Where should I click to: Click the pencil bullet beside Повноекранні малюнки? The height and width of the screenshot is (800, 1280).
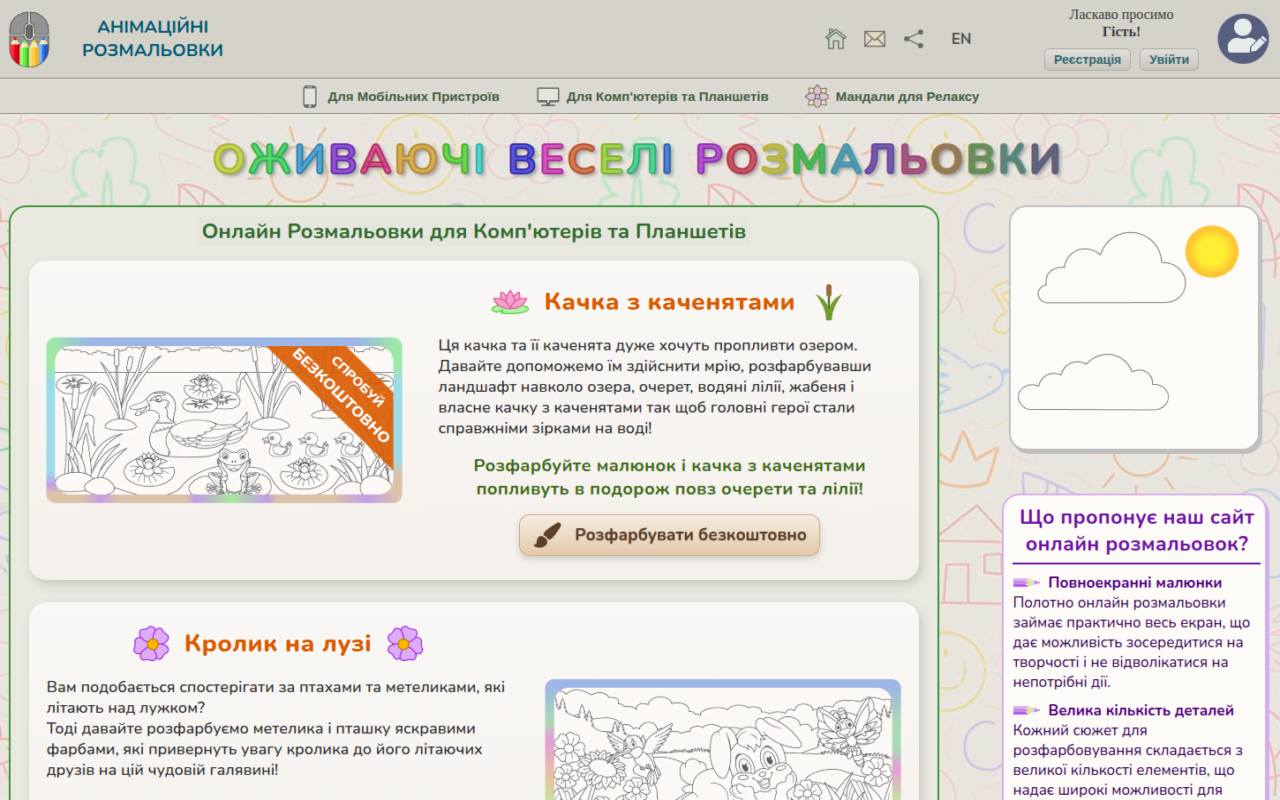click(1027, 582)
